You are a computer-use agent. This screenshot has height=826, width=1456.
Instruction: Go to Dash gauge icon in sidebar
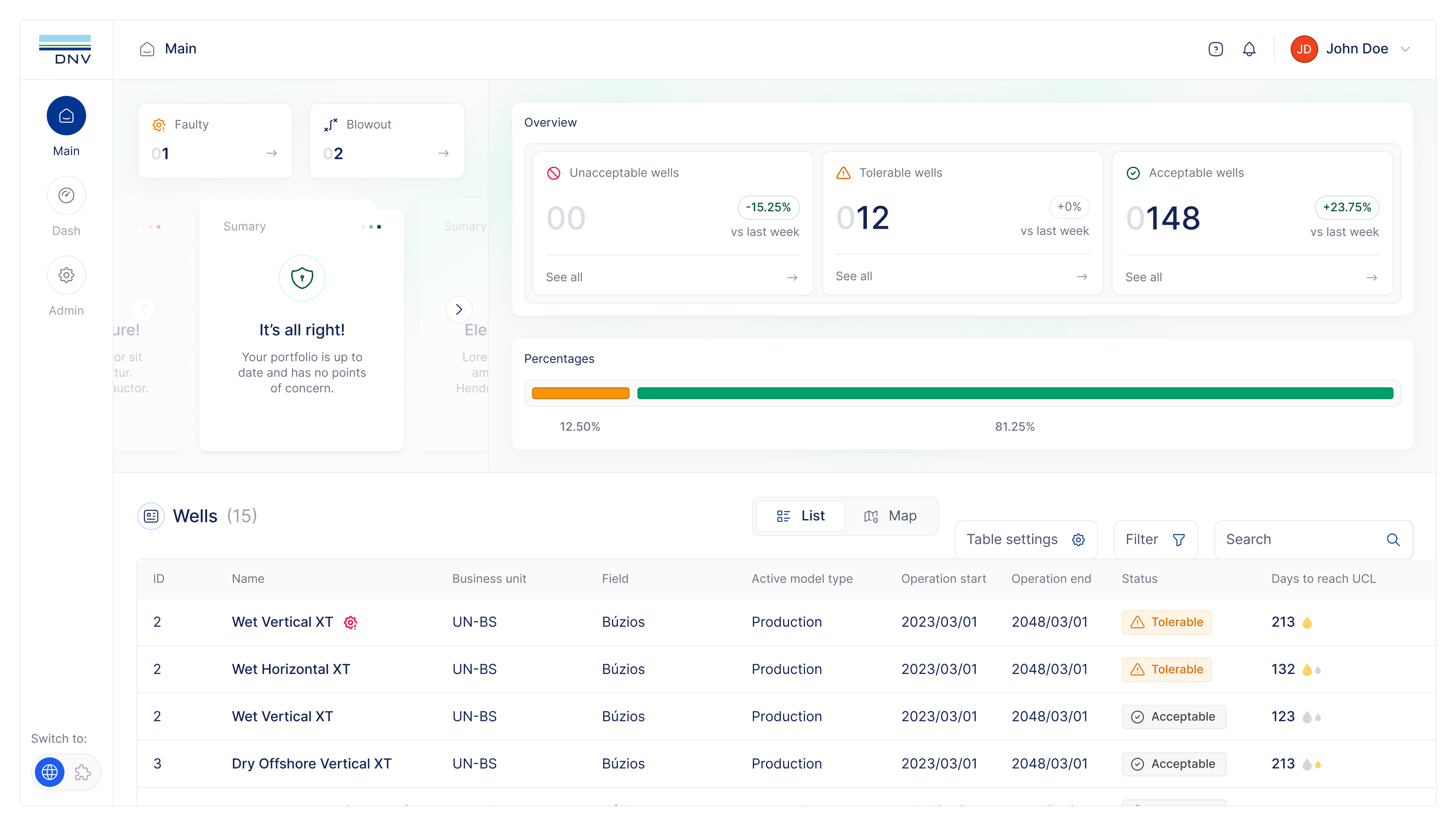tap(66, 196)
